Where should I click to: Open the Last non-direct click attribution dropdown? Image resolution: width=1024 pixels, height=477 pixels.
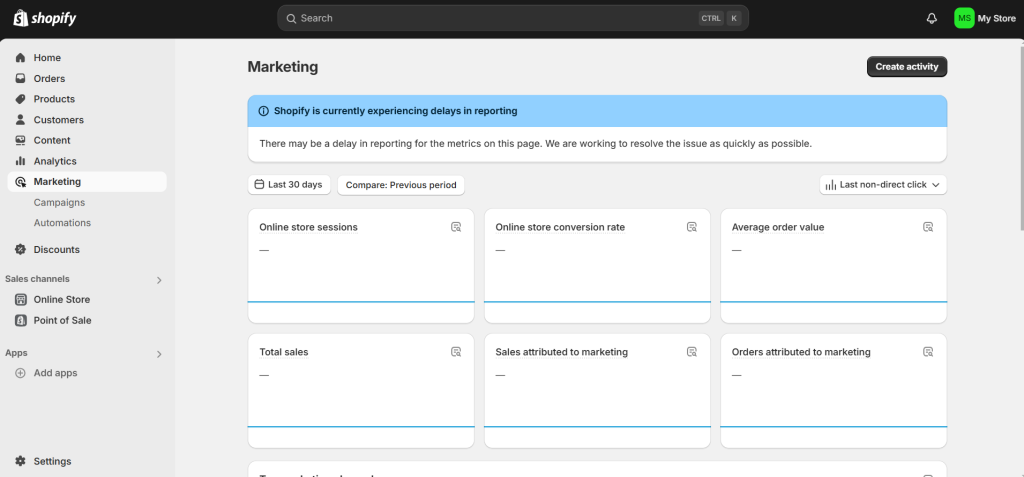(883, 185)
